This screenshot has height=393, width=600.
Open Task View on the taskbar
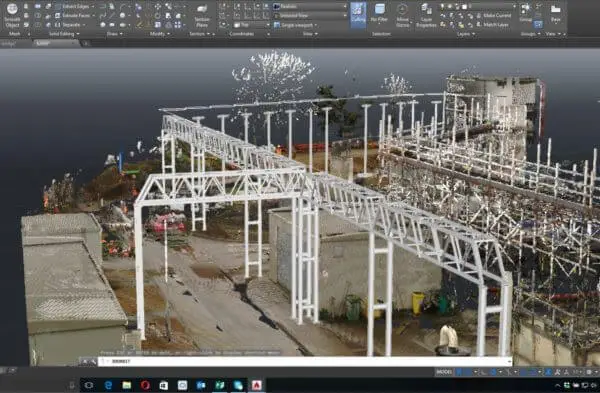89,385
